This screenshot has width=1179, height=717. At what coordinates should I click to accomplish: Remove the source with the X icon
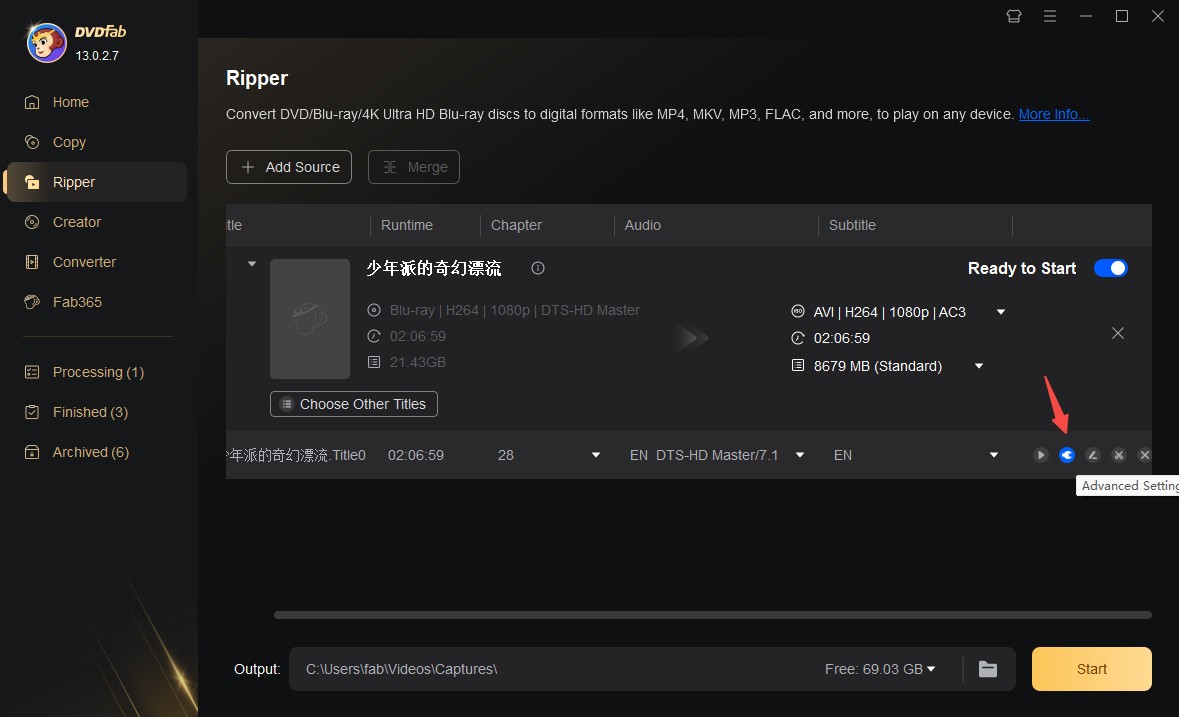click(x=1118, y=333)
